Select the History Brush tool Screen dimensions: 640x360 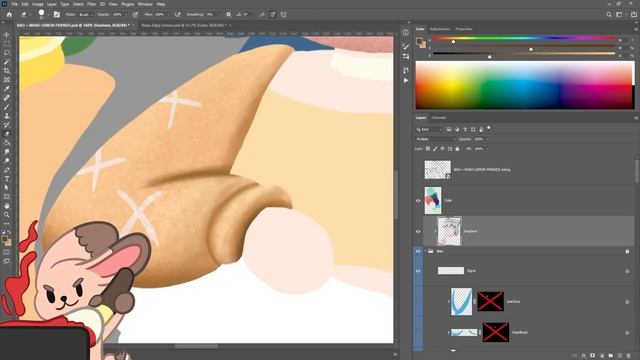click(x=7, y=125)
